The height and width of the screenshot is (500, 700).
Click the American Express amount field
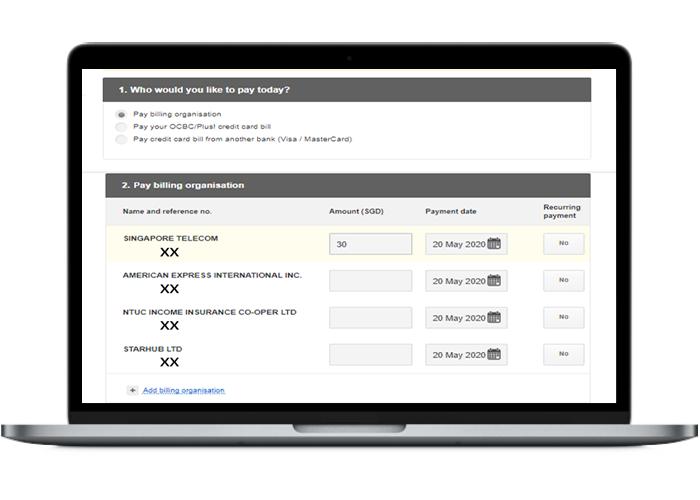click(371, 281)
